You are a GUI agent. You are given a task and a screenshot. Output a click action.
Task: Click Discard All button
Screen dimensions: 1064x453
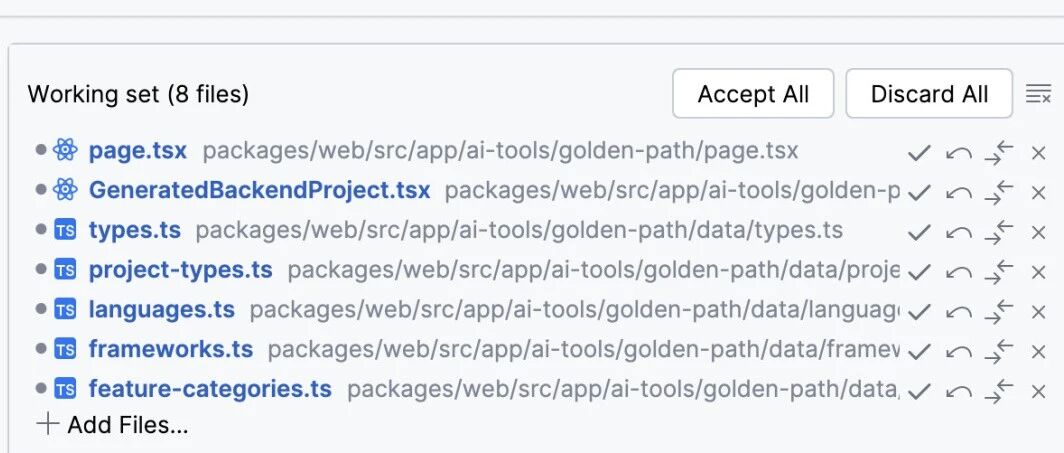click(x=929, y=94)
